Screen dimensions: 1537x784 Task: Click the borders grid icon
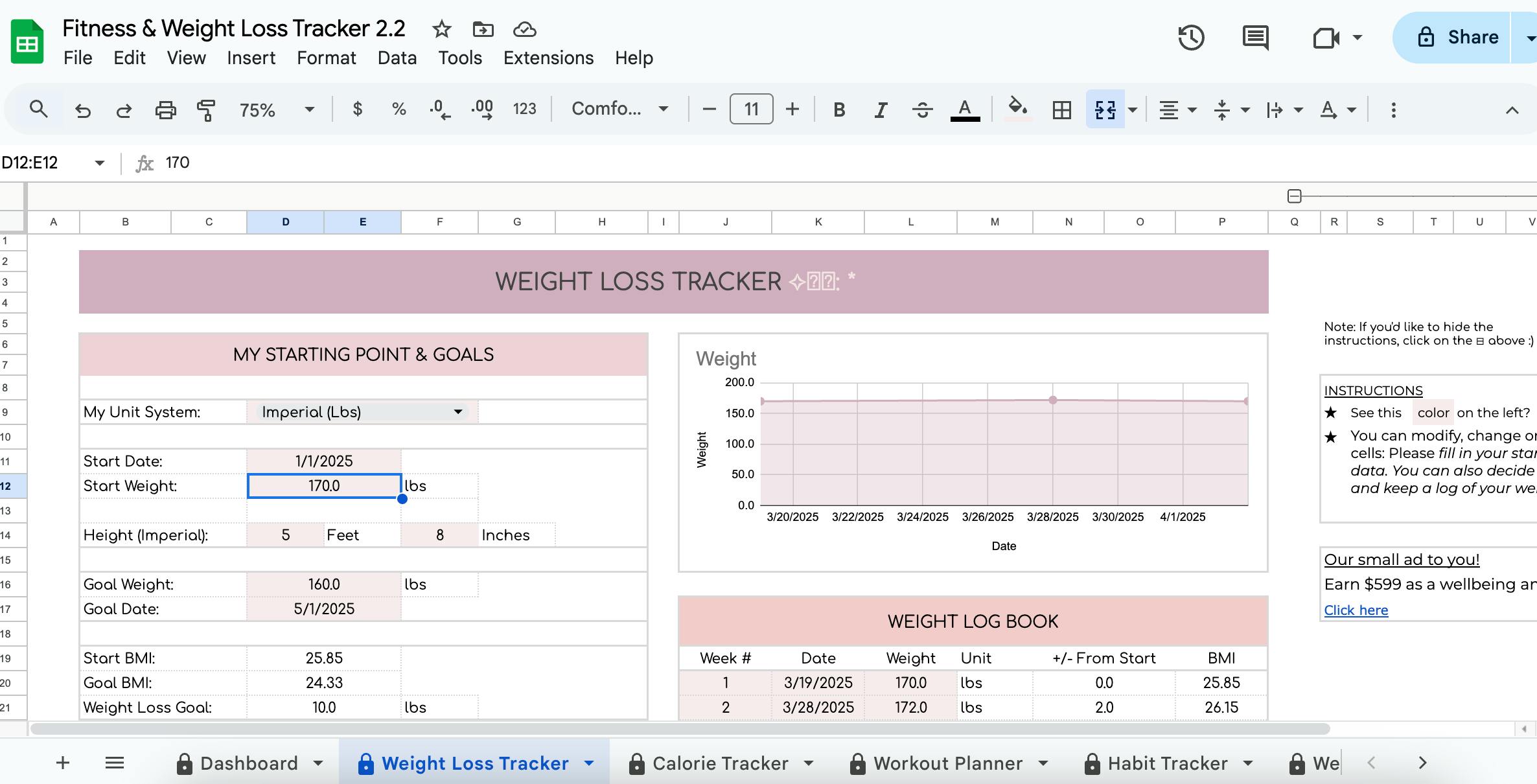click(x=1061, y=110)
